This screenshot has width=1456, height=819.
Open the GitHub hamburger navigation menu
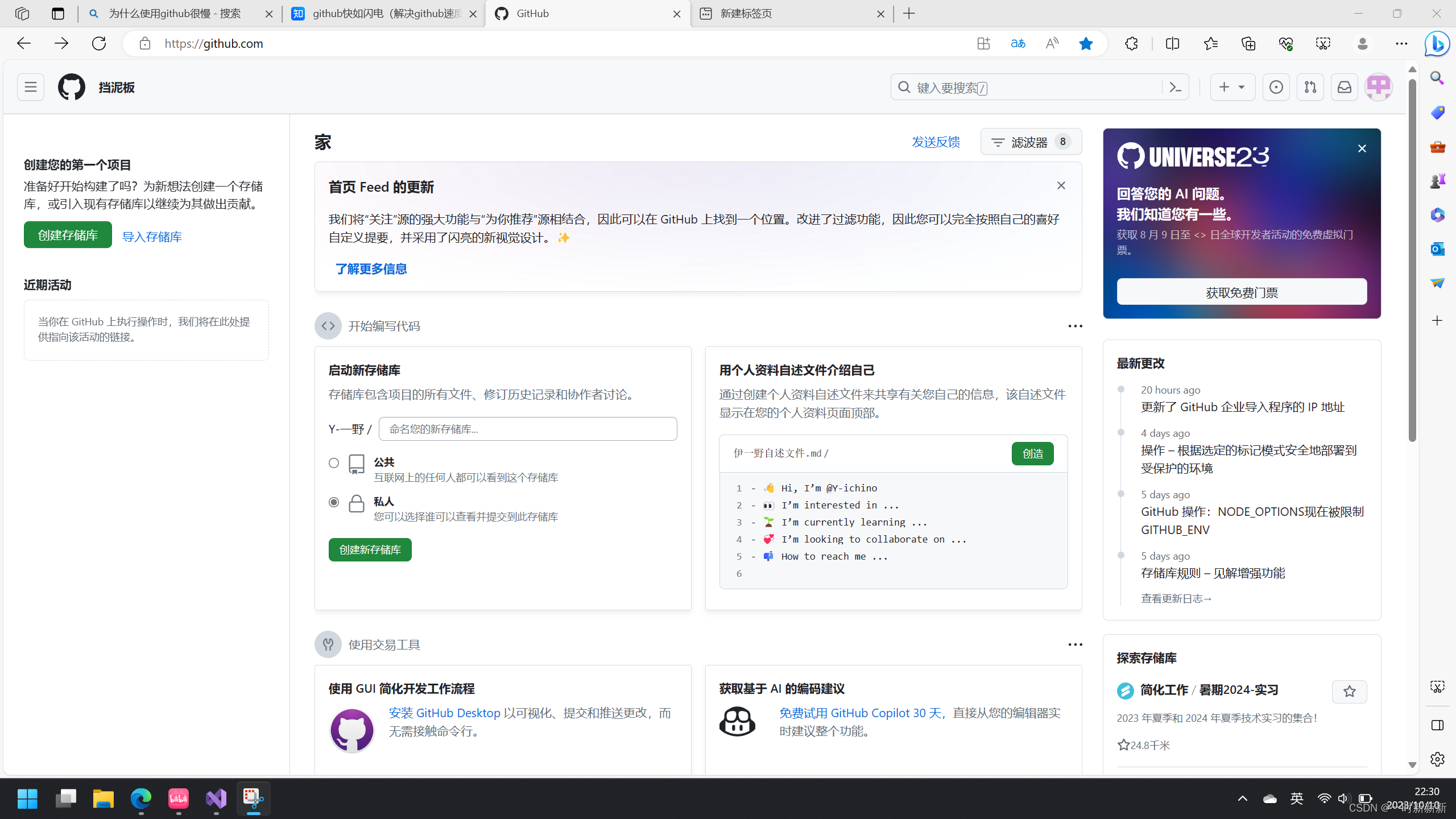(30, 87)
